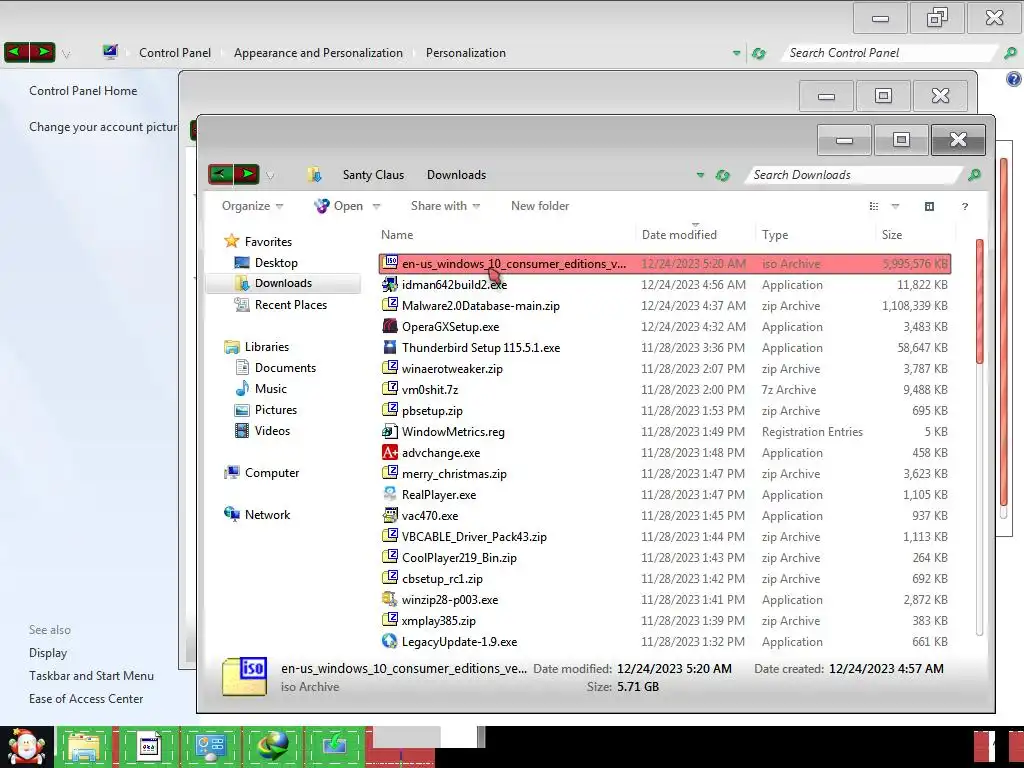Screen dimensions: 1024x768
Task: Open the Control Panel taskbar icon
Action: pos(210,746)
